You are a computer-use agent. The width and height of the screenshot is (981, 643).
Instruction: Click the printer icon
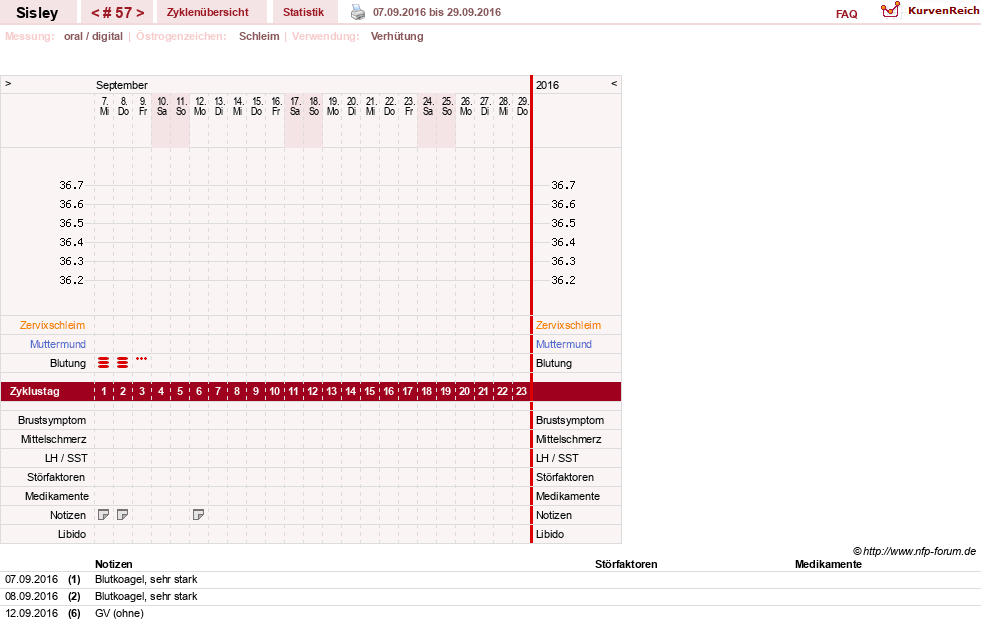tap(357, 12)
